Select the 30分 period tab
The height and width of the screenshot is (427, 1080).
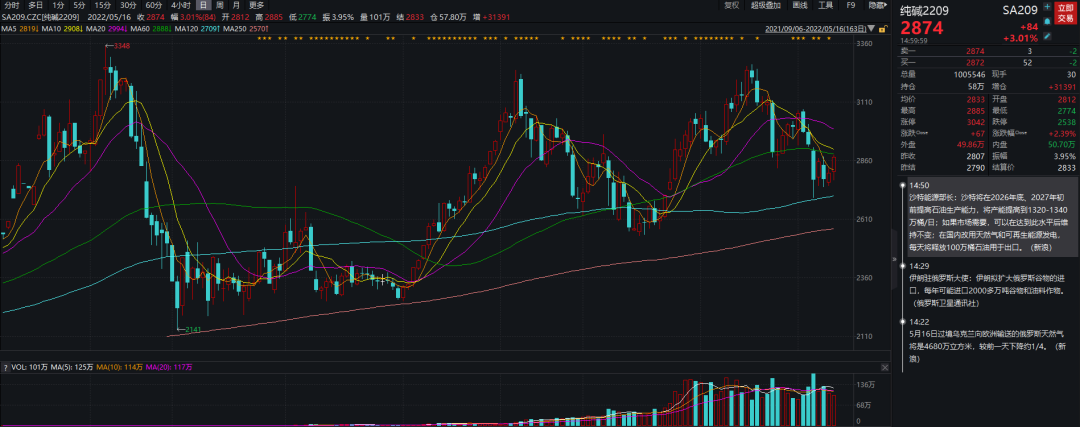(x=128, y=5)
